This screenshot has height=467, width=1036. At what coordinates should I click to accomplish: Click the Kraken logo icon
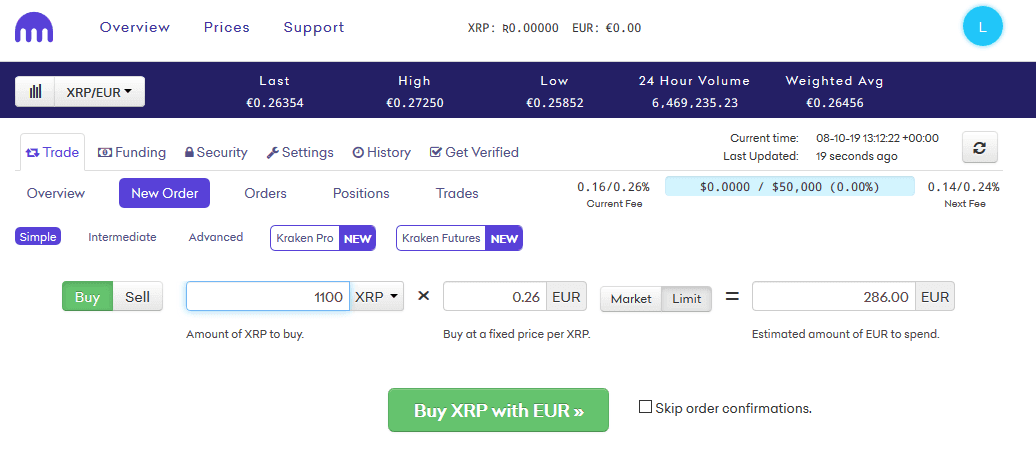click(x=34, y=27)
